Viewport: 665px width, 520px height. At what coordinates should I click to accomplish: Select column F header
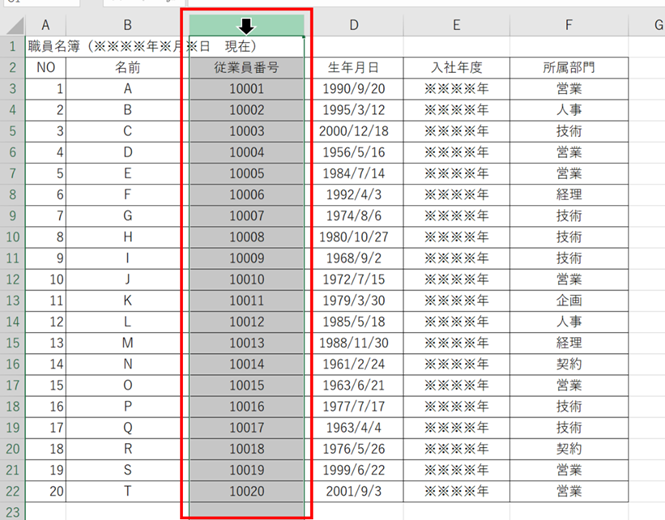tap(569, 24)
